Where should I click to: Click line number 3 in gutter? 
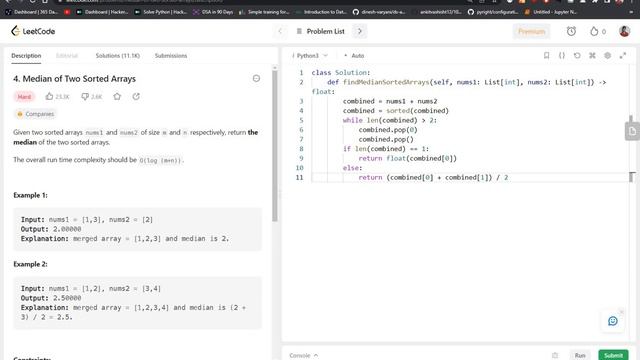[x=301, y=101]
